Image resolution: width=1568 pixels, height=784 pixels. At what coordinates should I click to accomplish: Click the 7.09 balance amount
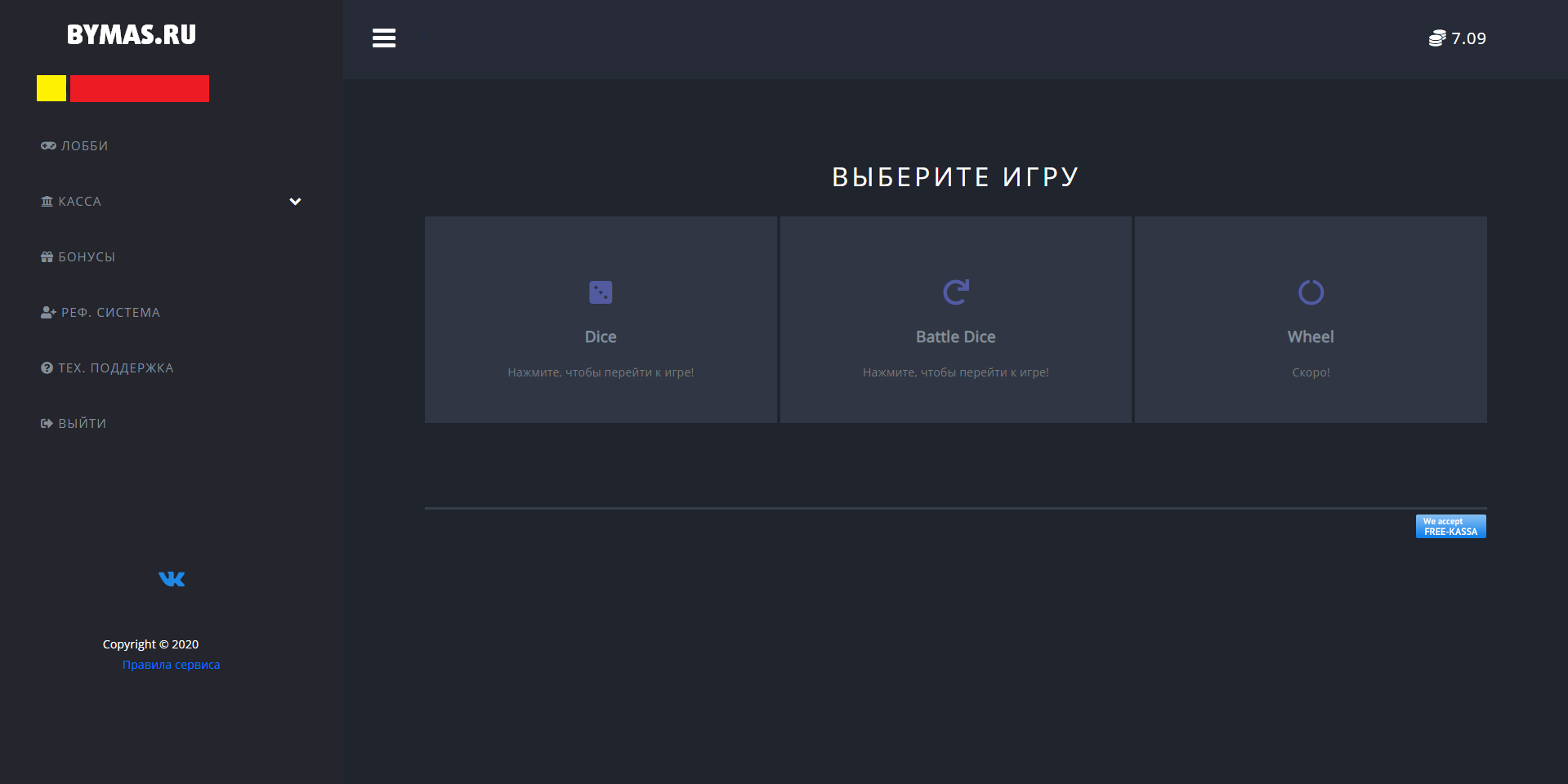[x=1468, y=38]
